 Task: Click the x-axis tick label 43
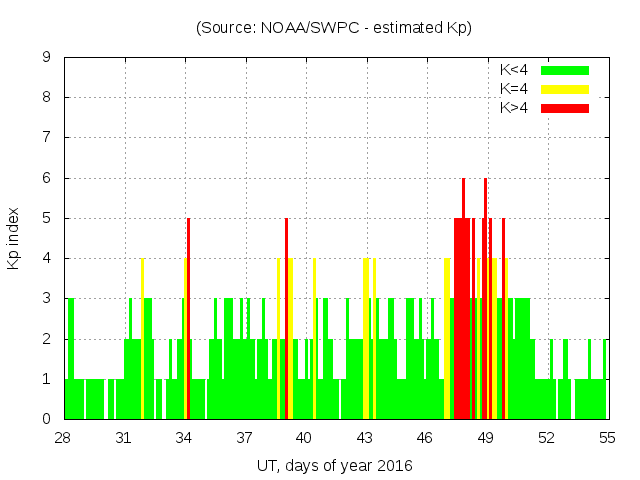click(x=365, y=438)
